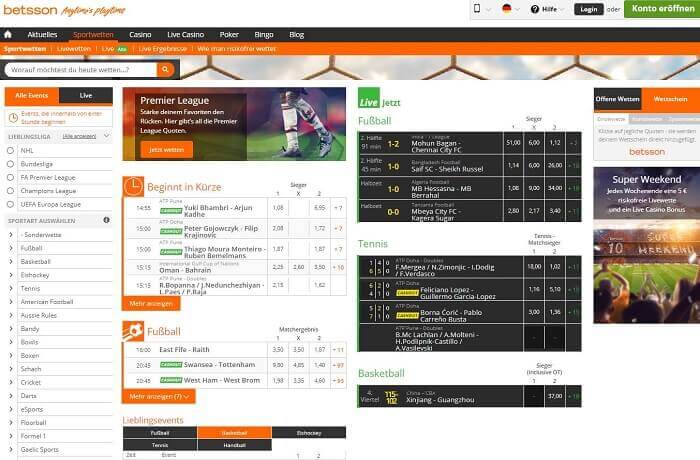This screenshot has height=460, width=700.
Task: Click Konto eröffnen button
Action: tap(662, 8)
